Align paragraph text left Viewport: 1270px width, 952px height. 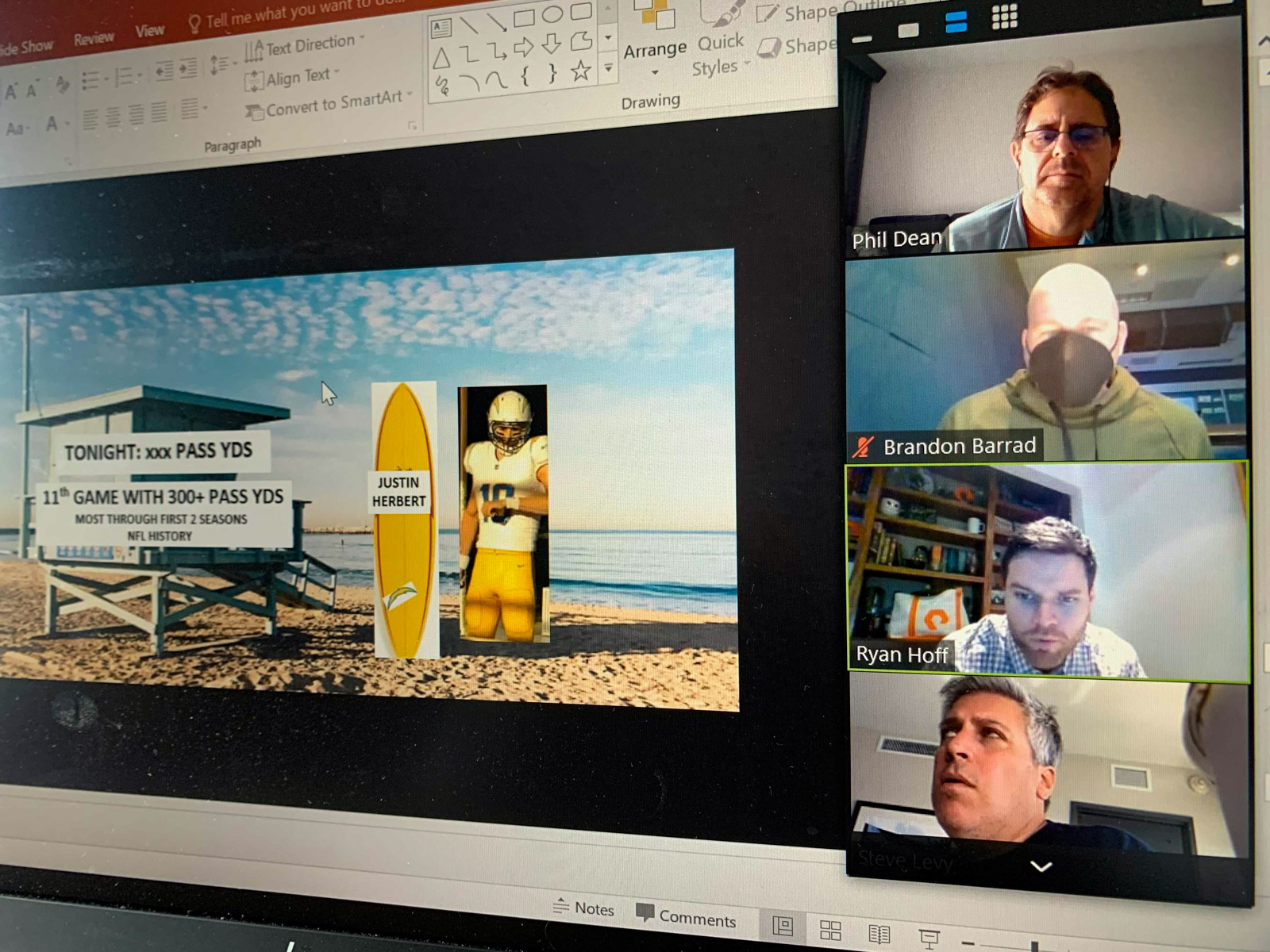point(90,120)
